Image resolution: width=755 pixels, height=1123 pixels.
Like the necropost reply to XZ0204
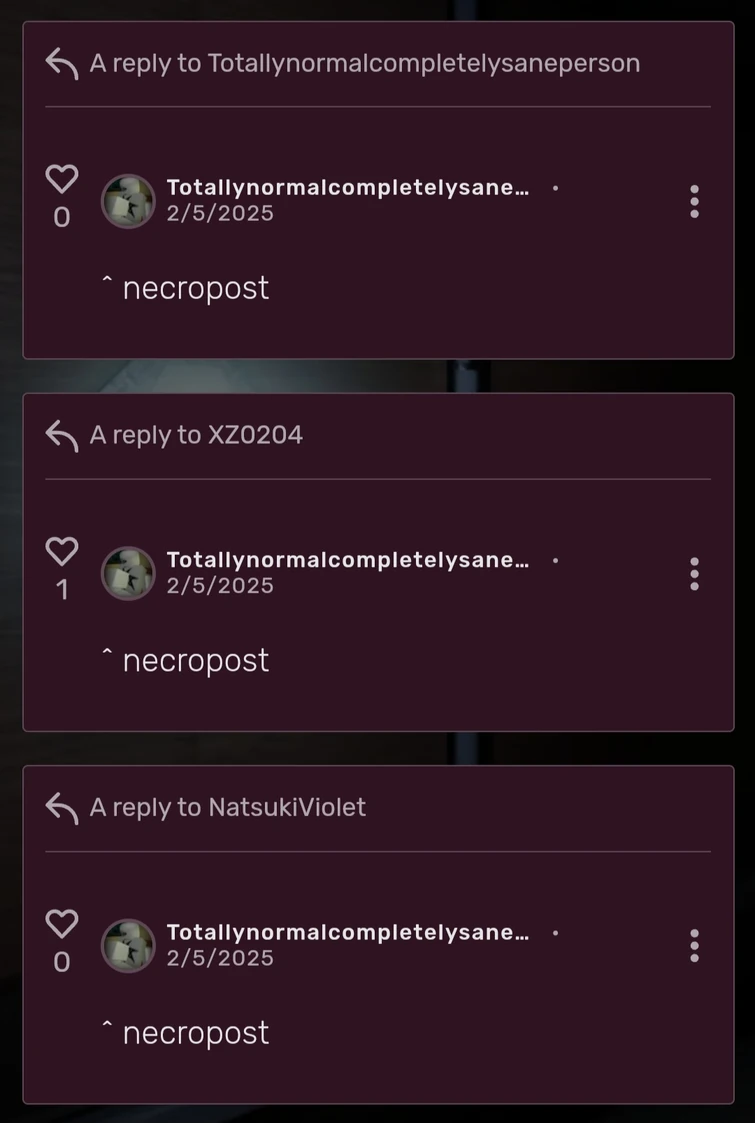pyautogui.click(x=62, y=551)
